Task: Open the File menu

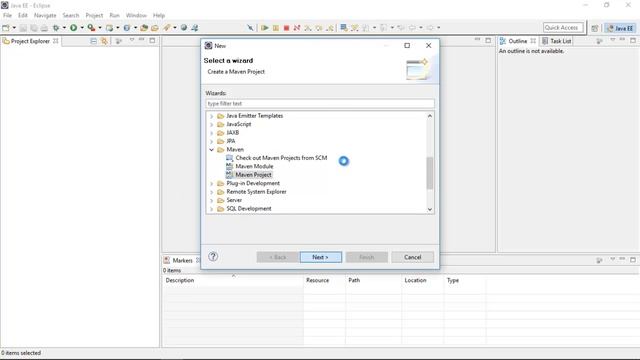Action: coord(7,15)
